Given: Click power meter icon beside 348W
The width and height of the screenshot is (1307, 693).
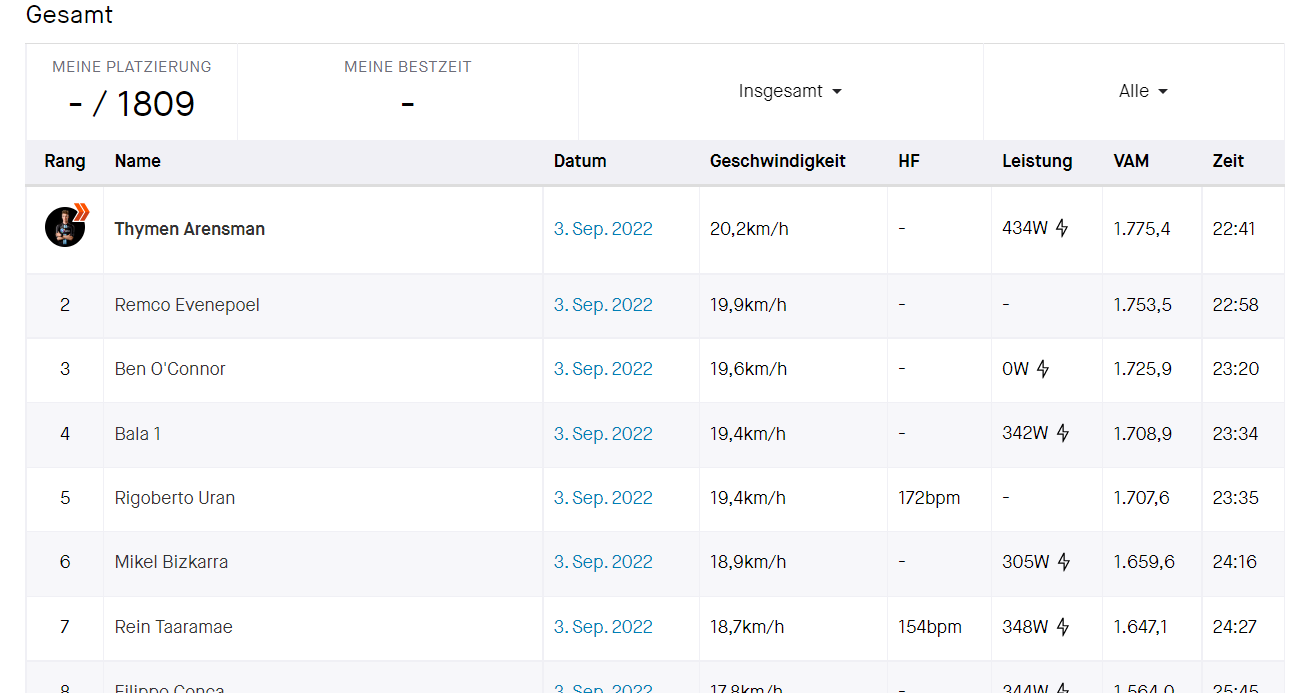Looking at the screenshot, I should [1063, 627].
